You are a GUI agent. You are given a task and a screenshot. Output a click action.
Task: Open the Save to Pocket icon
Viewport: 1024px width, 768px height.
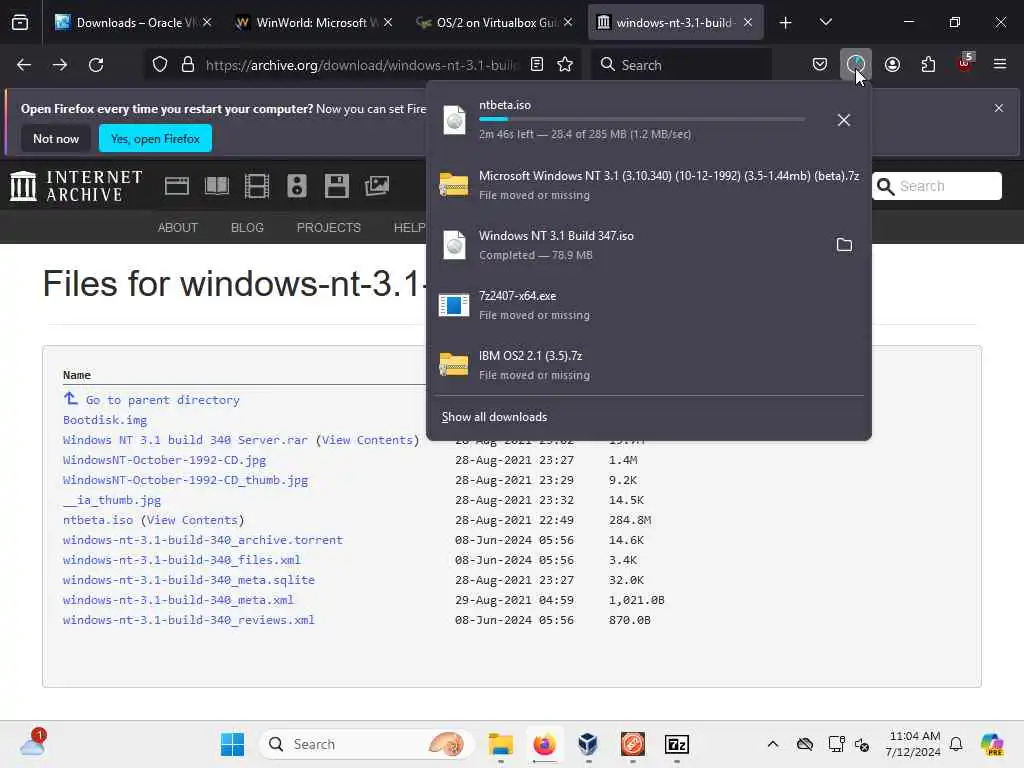click(x=820, y=65)
